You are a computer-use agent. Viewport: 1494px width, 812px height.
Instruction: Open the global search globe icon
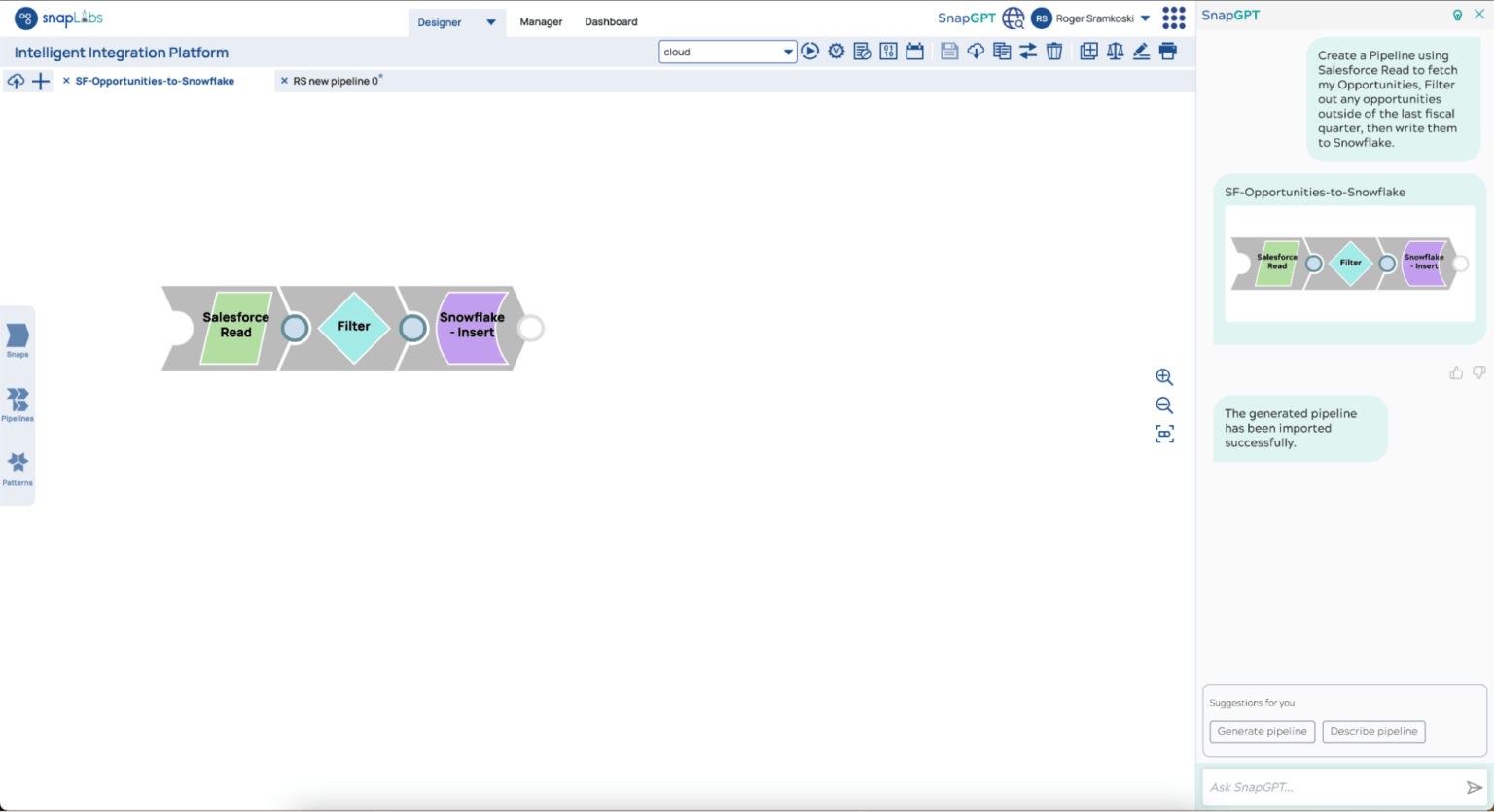(1013, 18)
